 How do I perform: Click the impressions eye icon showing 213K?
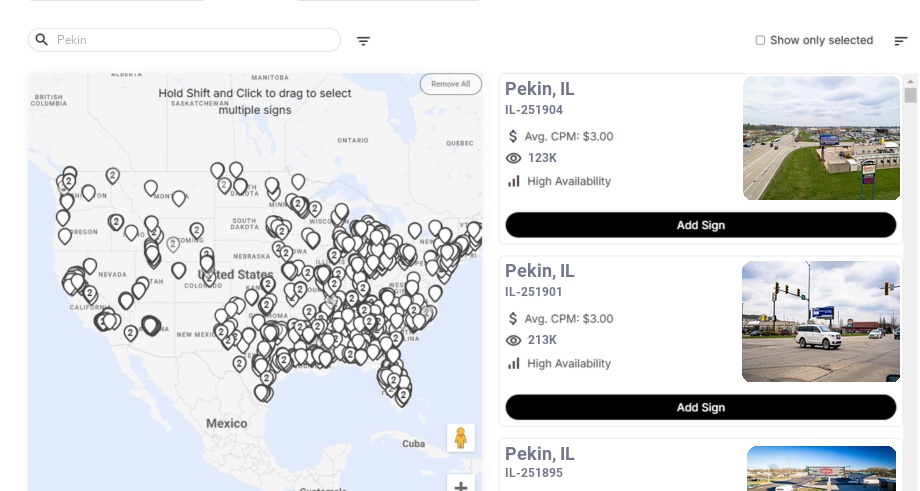coord(514,340)
